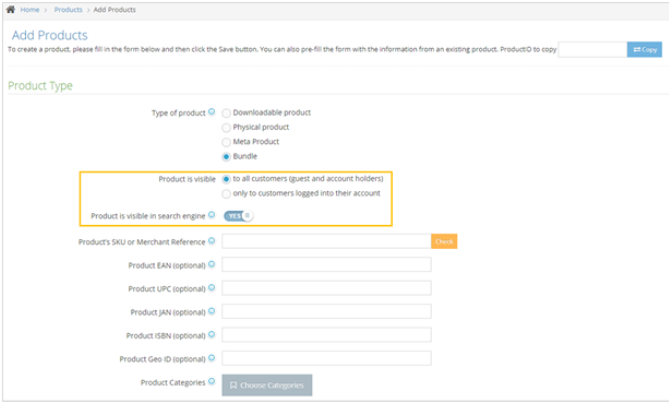Open the Choose Categories selector
Viewport: 669px width, 402px height.
(267, 385)
